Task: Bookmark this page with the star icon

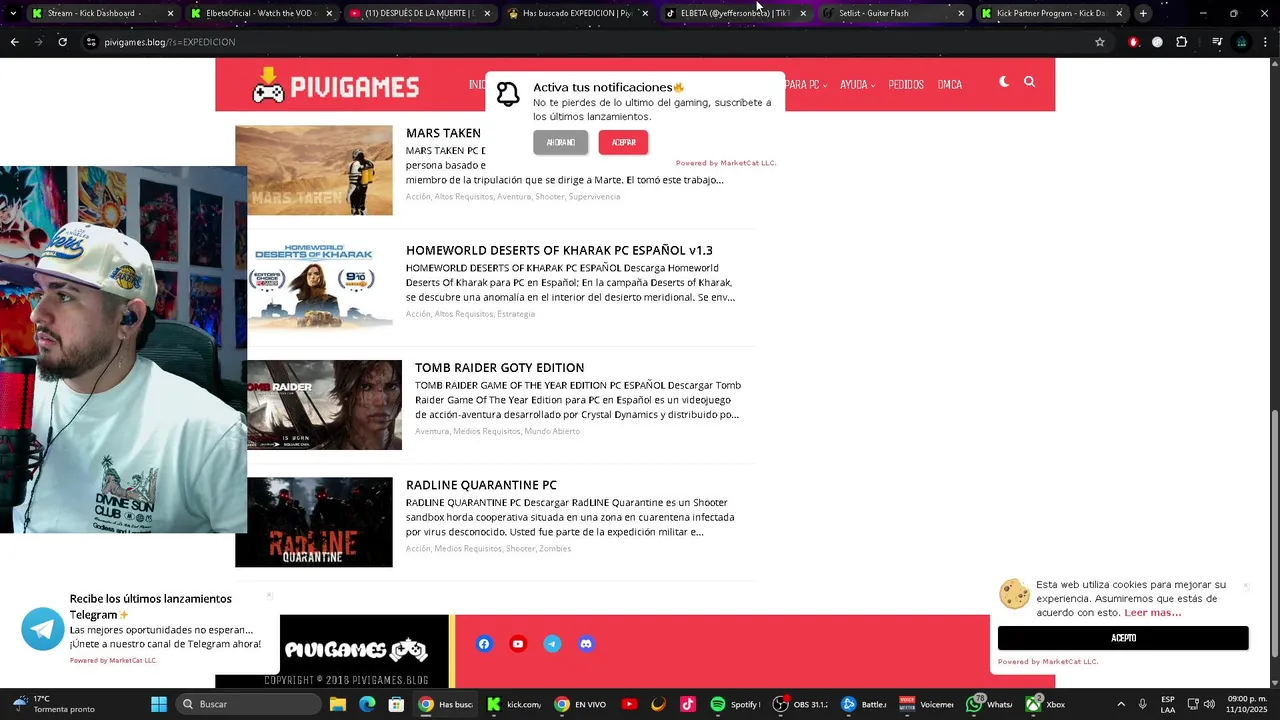Action: point(1100,42)
